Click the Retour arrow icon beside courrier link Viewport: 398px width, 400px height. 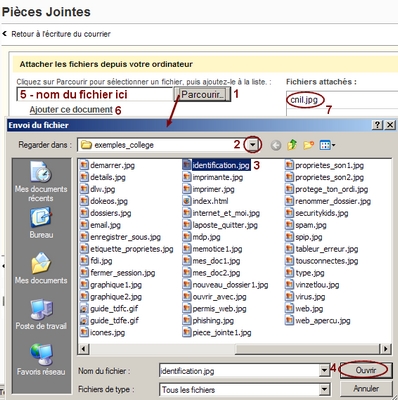[4, 34]
